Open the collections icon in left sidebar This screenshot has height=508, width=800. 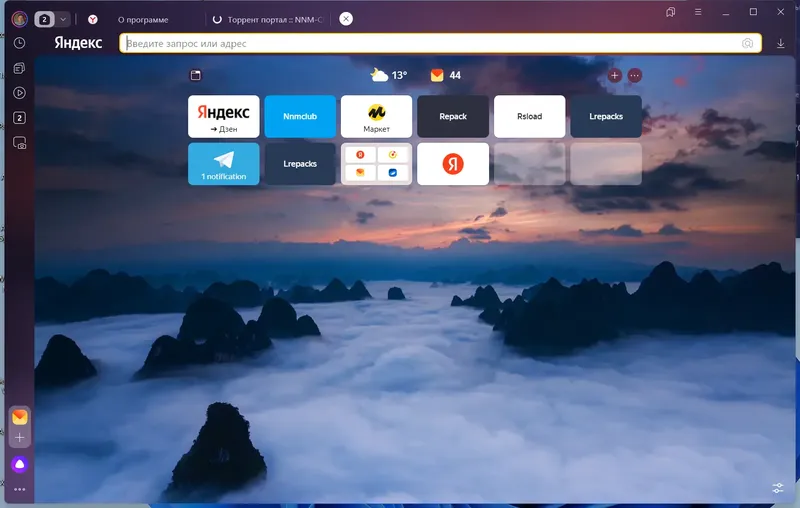pyautogui.click(x=19, y=68)
